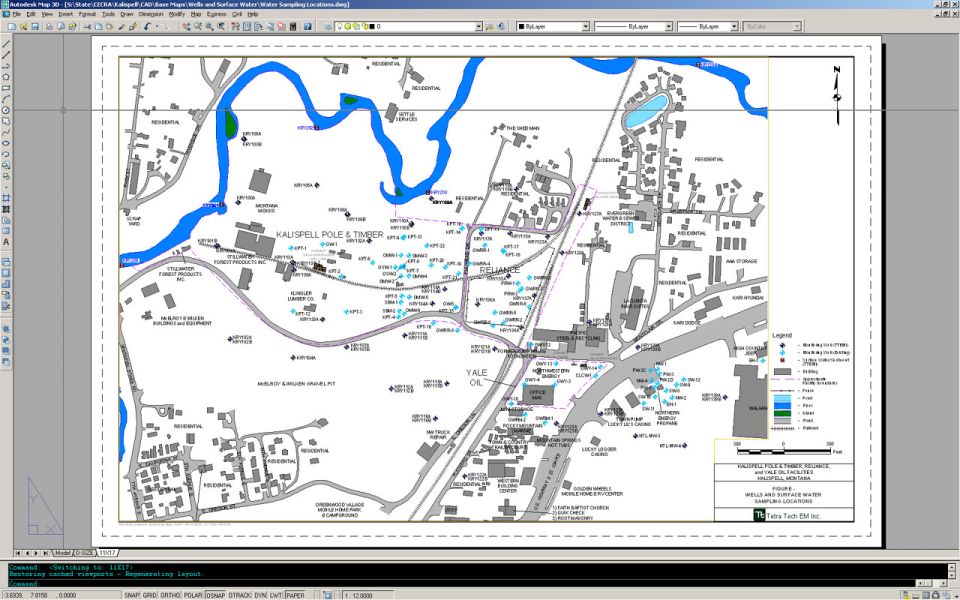Open the Express menu
The width and height of the screenshot is (960, 600).
[216, 13]
